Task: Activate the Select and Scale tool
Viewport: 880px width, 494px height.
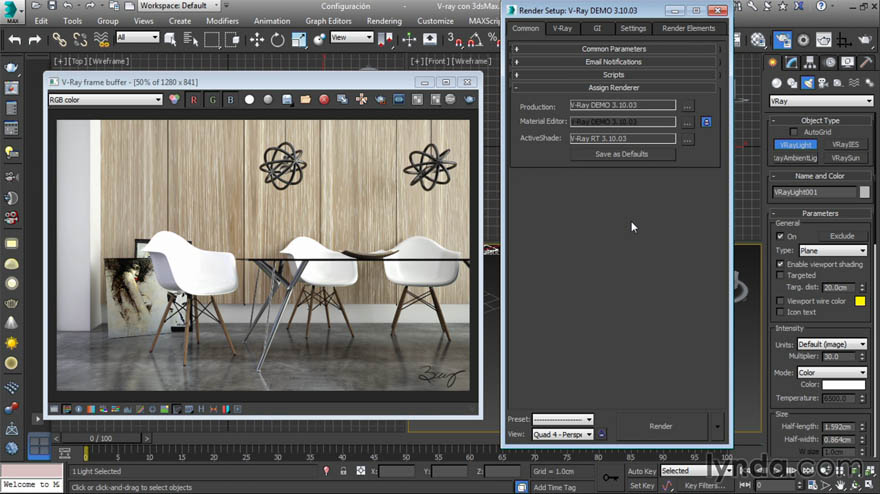Action: pyautogui.click(x=299, y=39)
